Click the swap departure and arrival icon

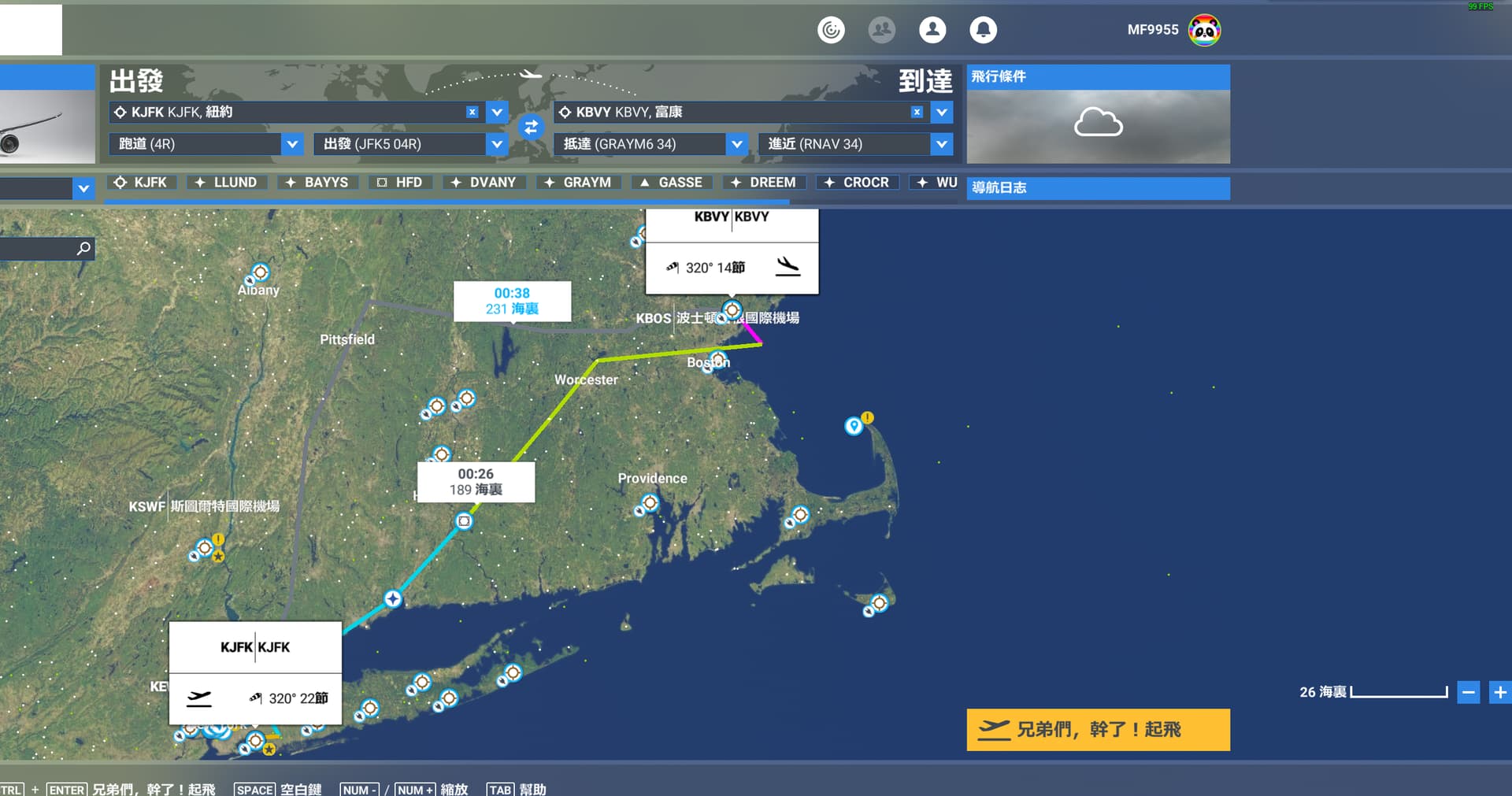pos(531,128)
